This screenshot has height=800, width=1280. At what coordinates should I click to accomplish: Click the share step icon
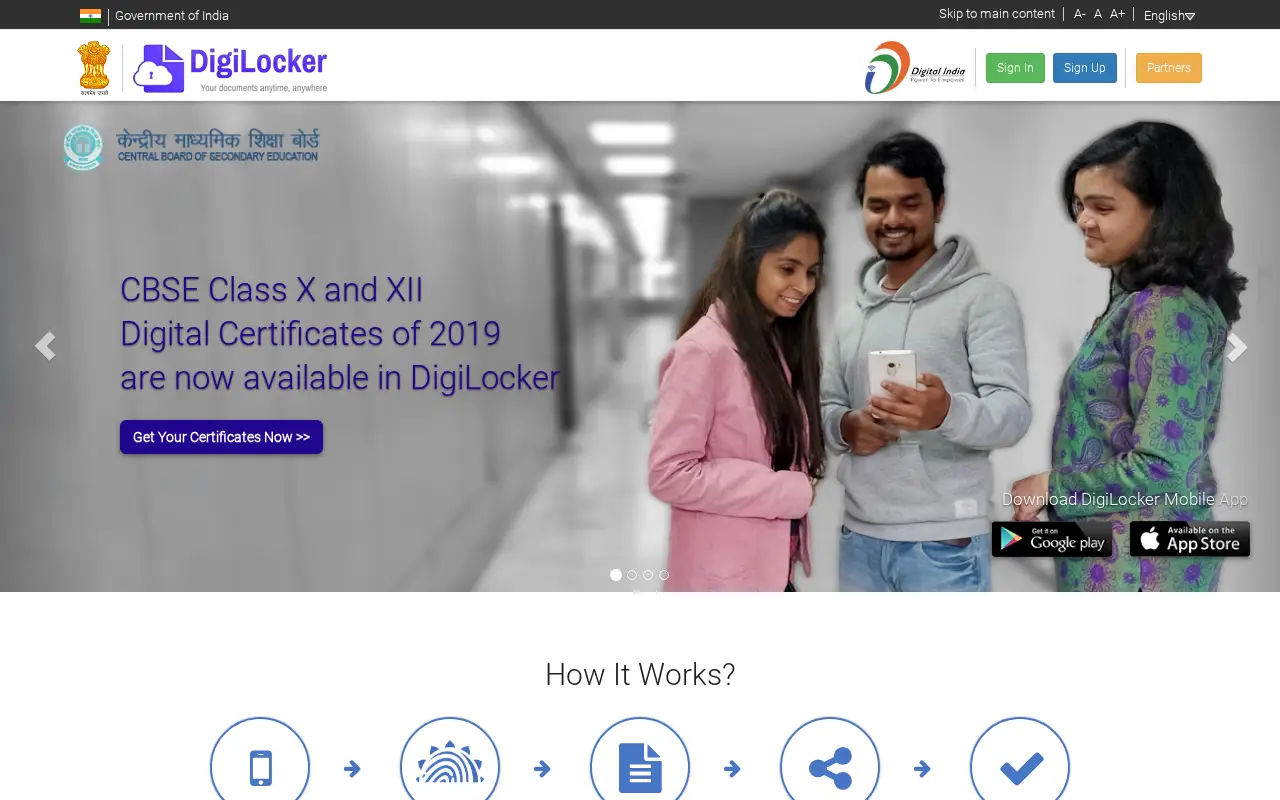[x=830, y=767]
